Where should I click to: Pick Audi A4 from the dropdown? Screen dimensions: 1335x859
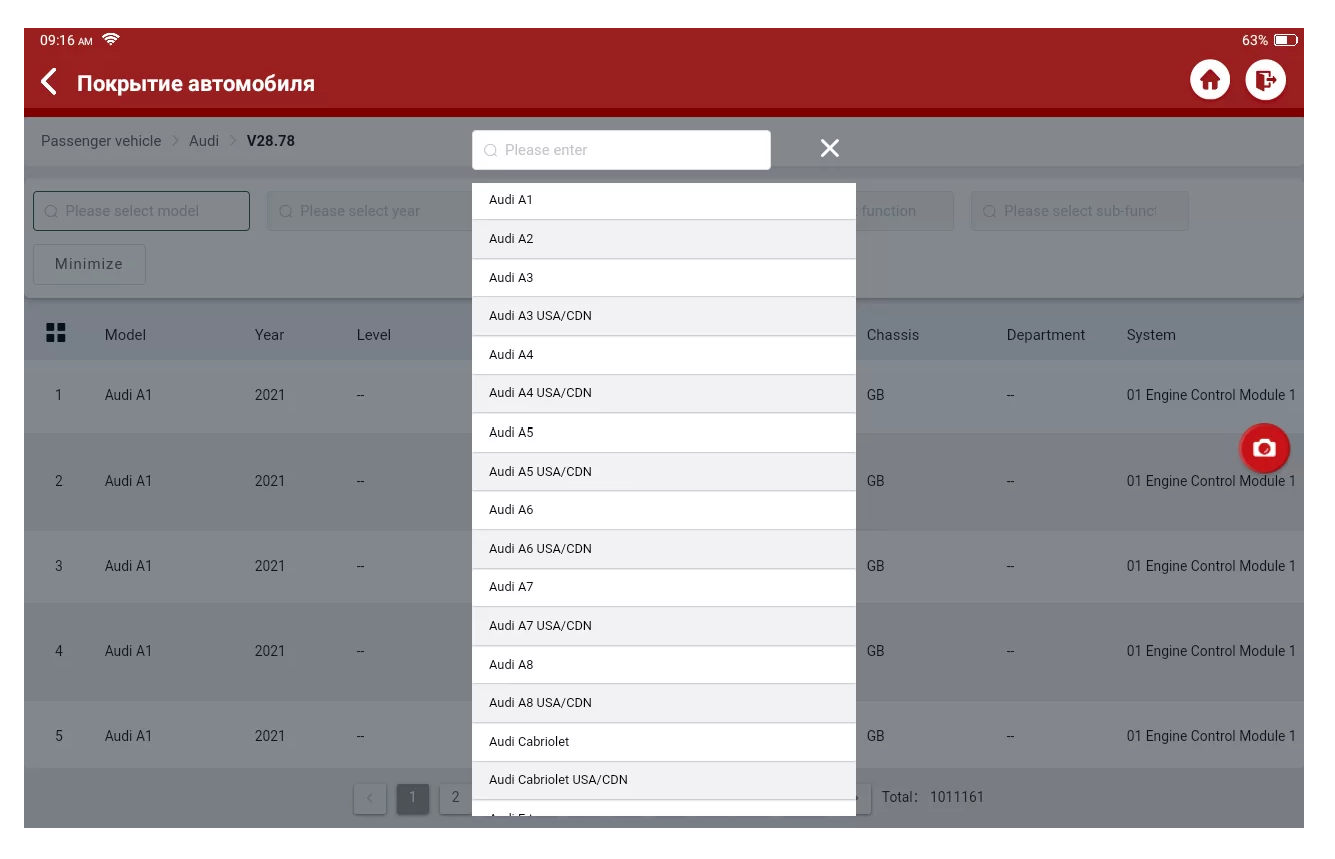click(x=664, y=355)
